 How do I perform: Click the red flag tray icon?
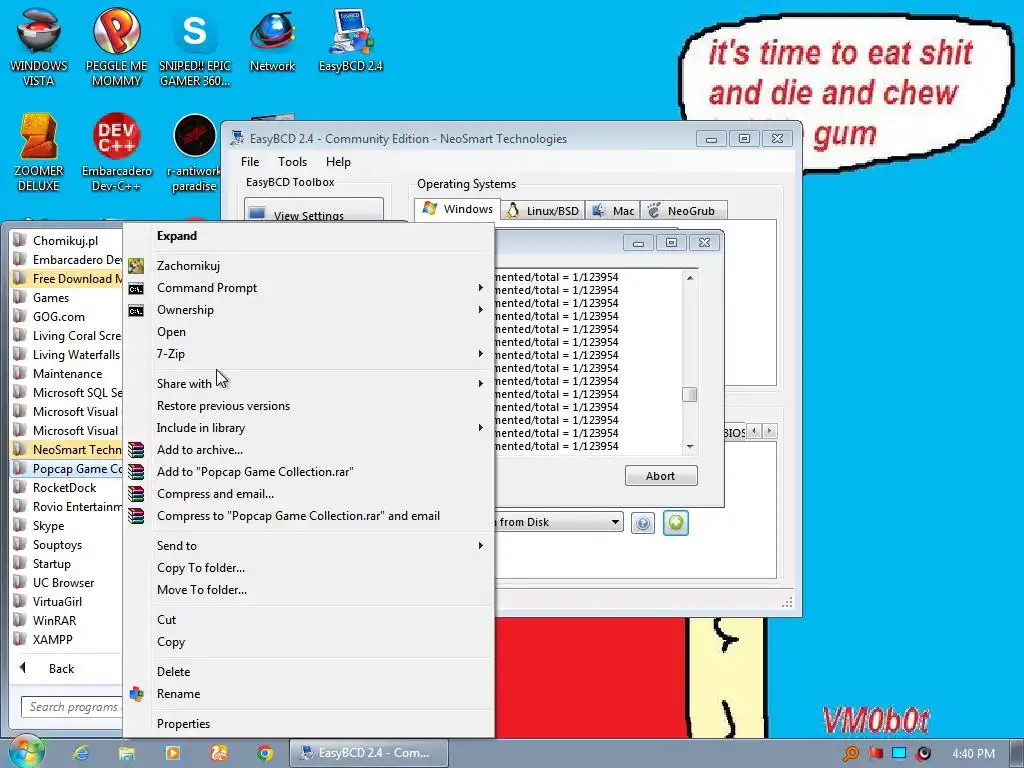tap(875, 753)
